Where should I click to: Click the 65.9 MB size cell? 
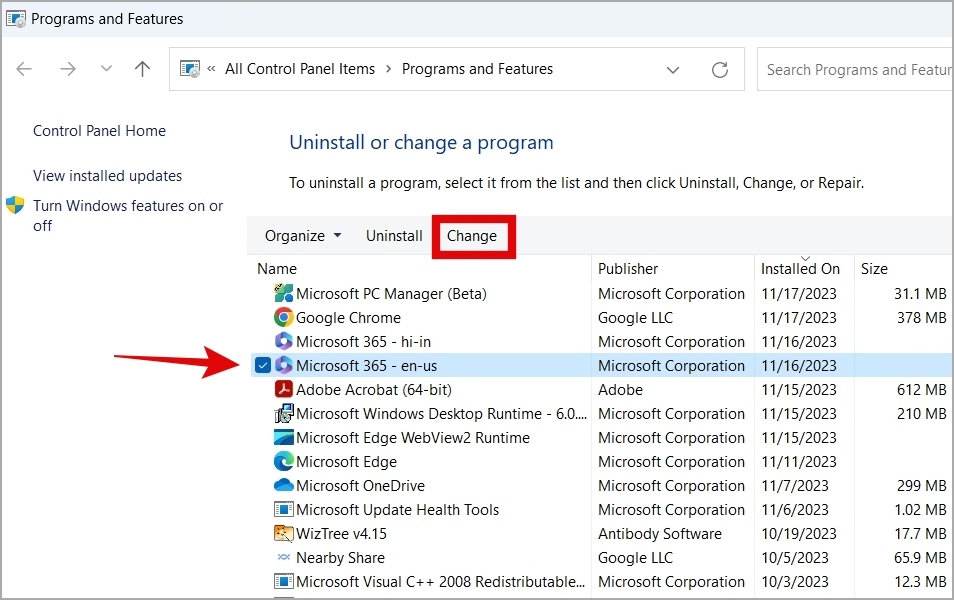point(920,557)
